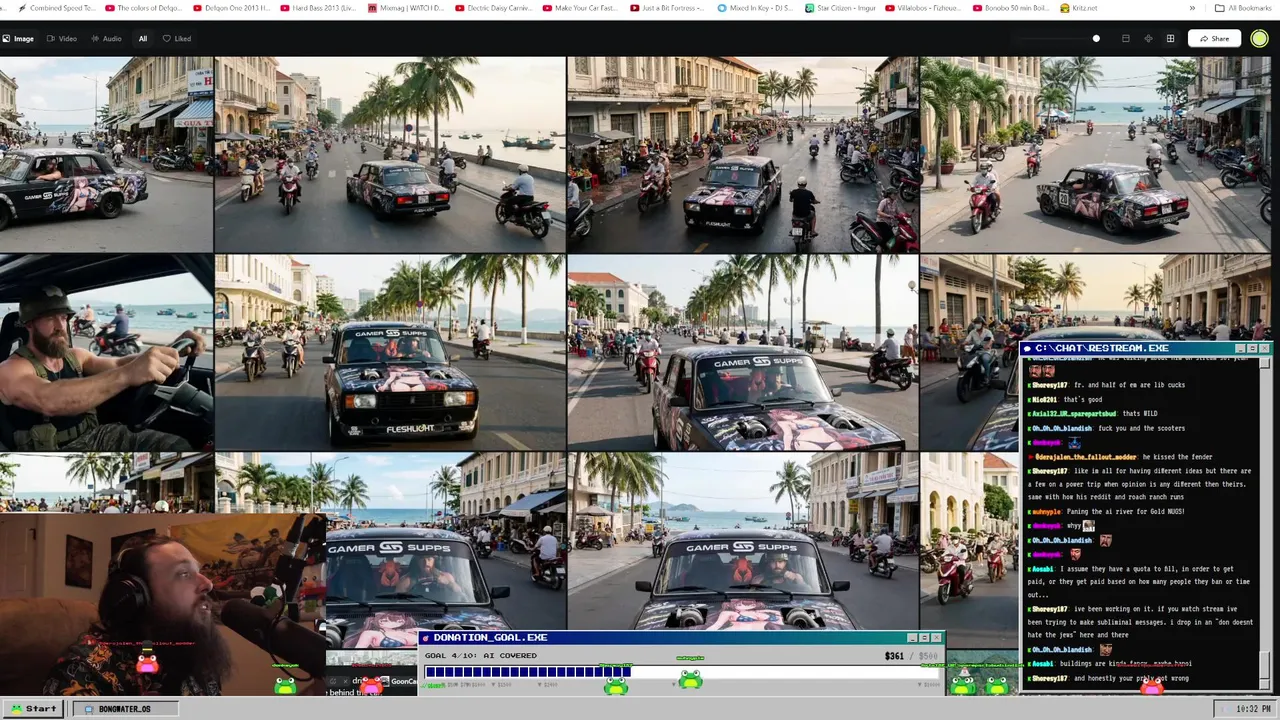Screen dimensions: 1280x720
Task: Switch to the Audio filter tab
Action: click(x=106, y=39)
